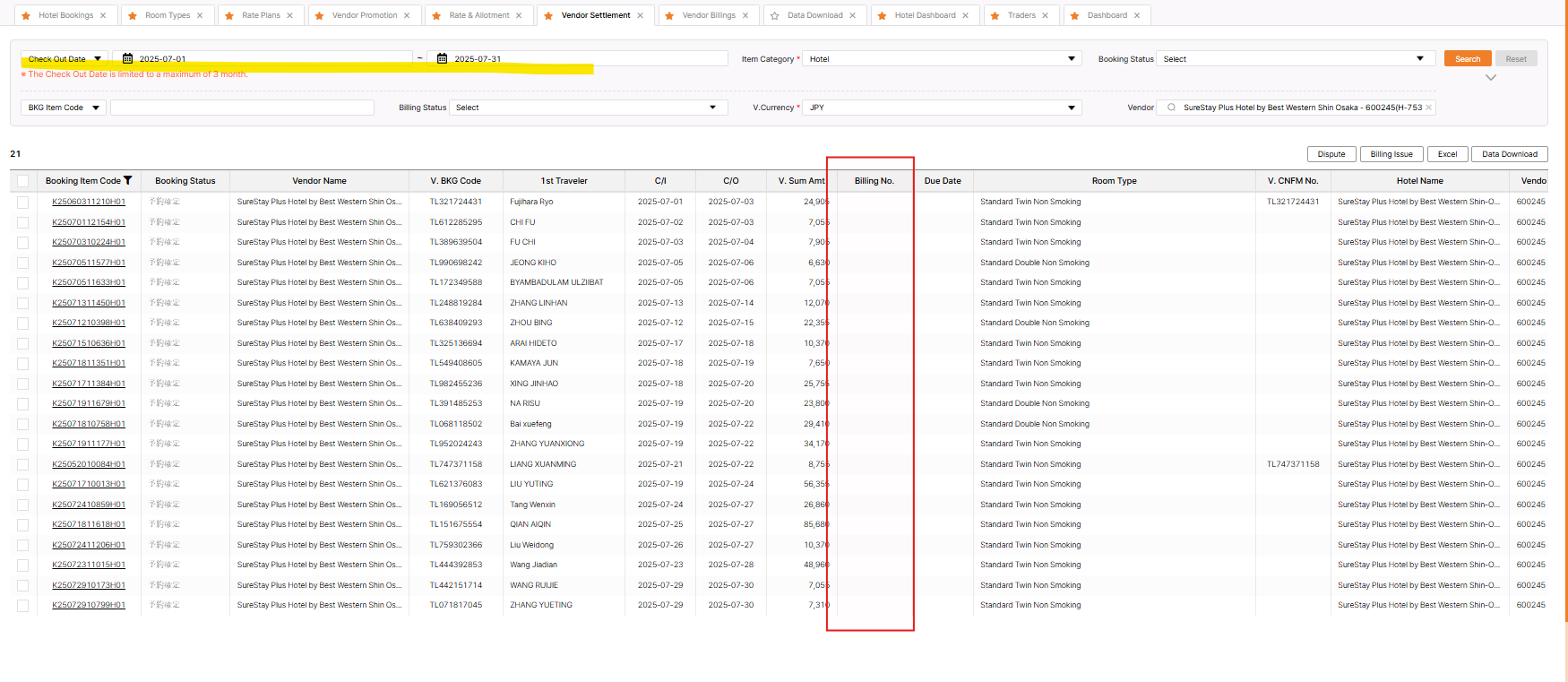Close the Hotel Bookings tab
The image size is (1568, 682).
(103, 15)
